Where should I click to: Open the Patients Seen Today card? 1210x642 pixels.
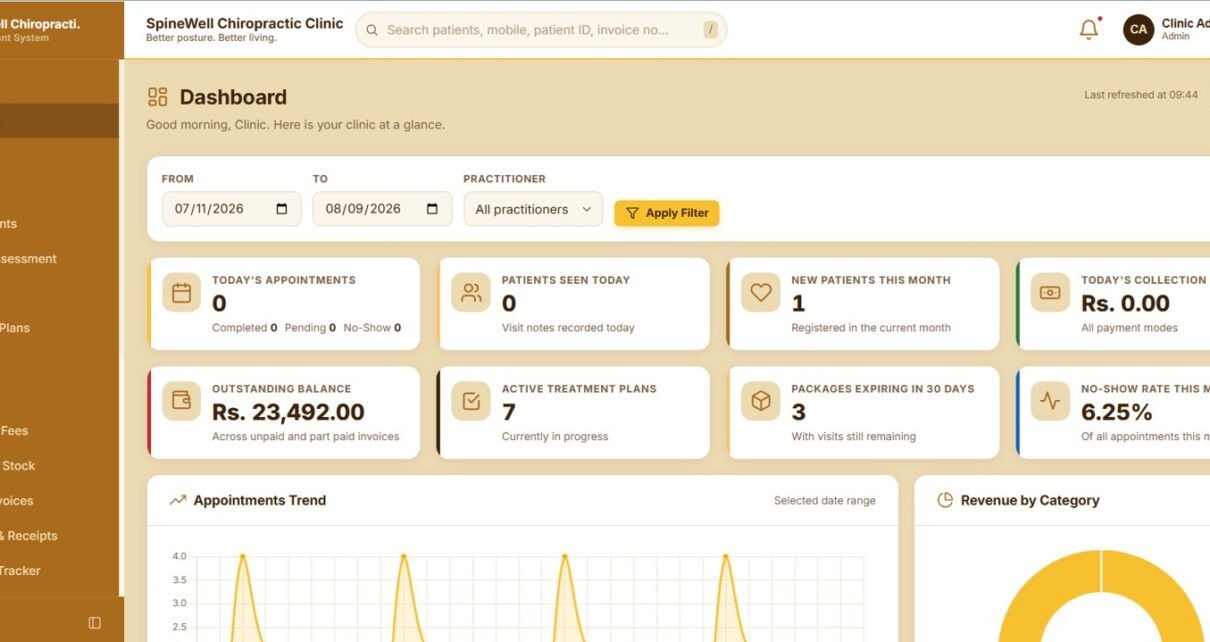(x=573, y=304)
